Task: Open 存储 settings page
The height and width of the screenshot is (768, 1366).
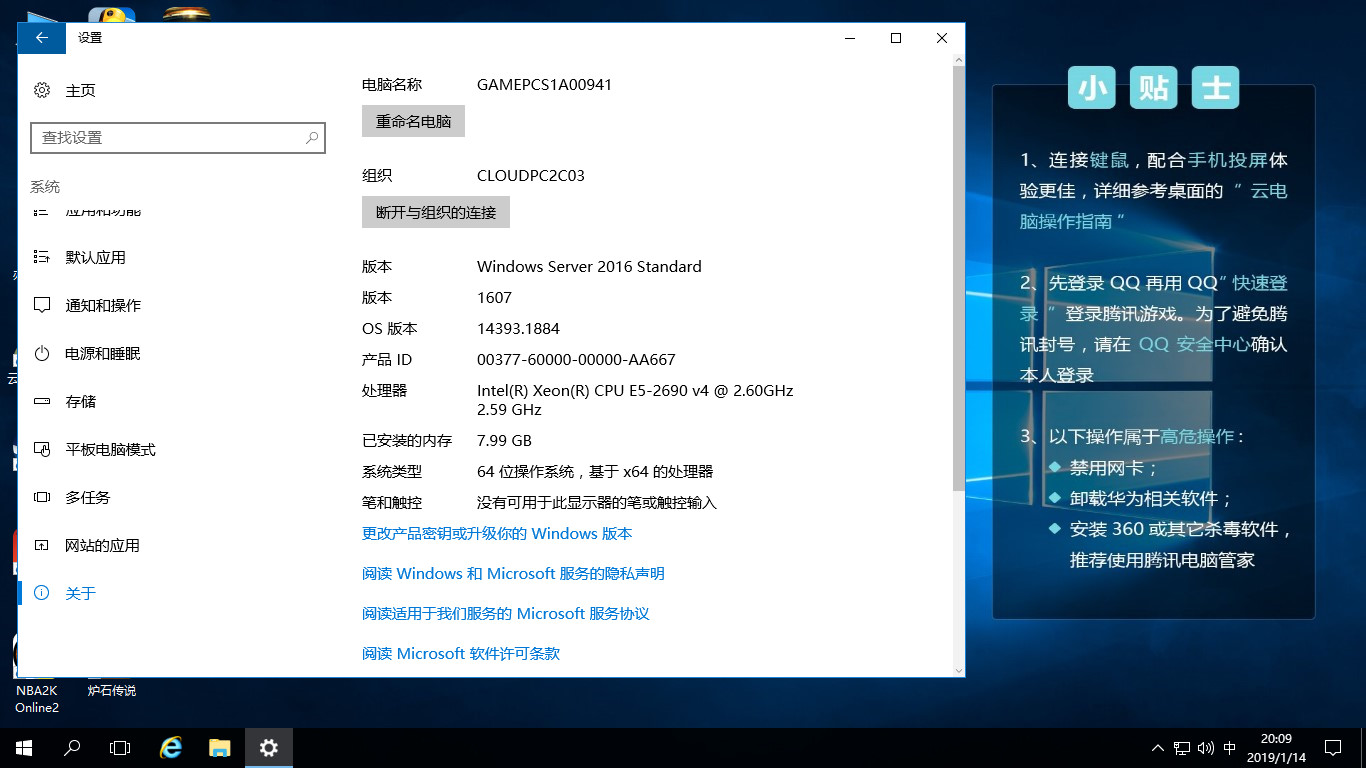Action: point(81,401)
